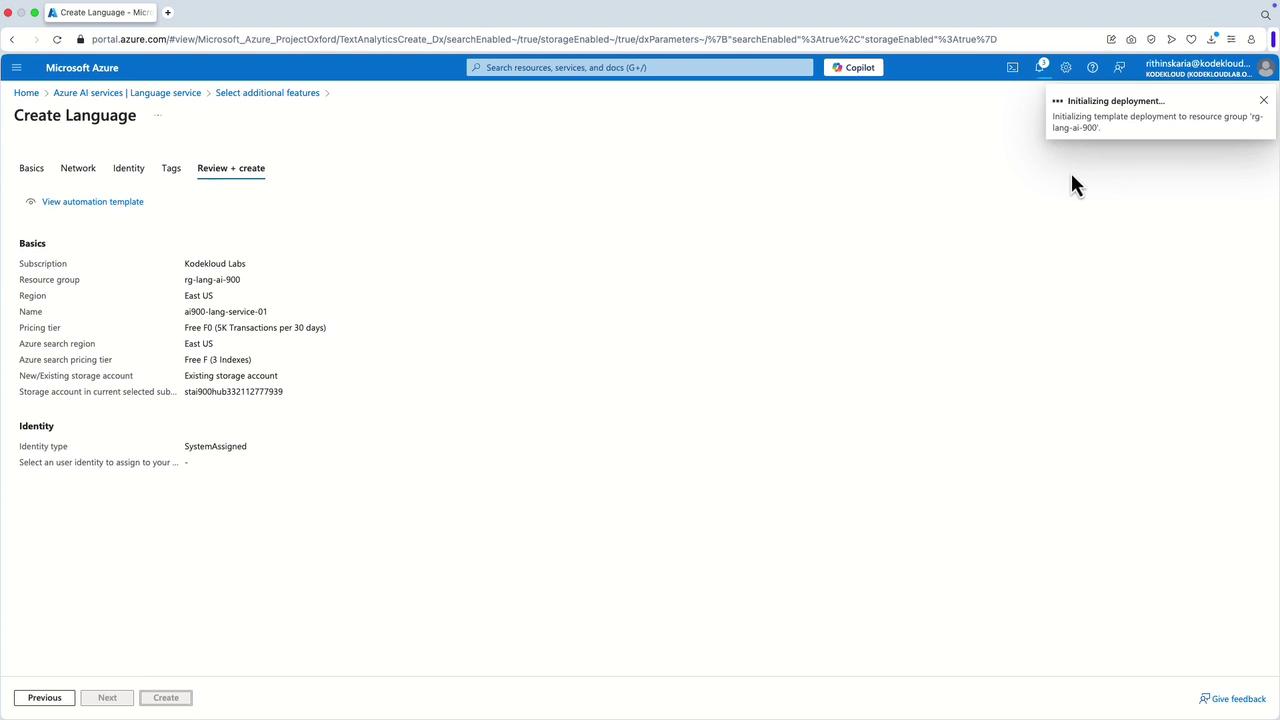Viewport: 1280px width, 720px height.
Task: Open Copilot from the header
Action: [x=853, y=68]
